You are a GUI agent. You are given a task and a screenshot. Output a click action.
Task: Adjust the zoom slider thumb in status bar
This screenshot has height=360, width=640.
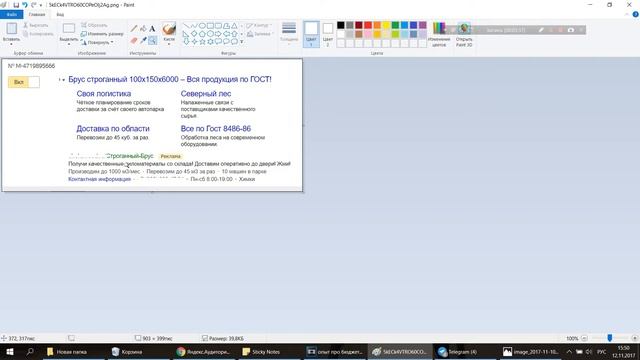click(609, 338)
